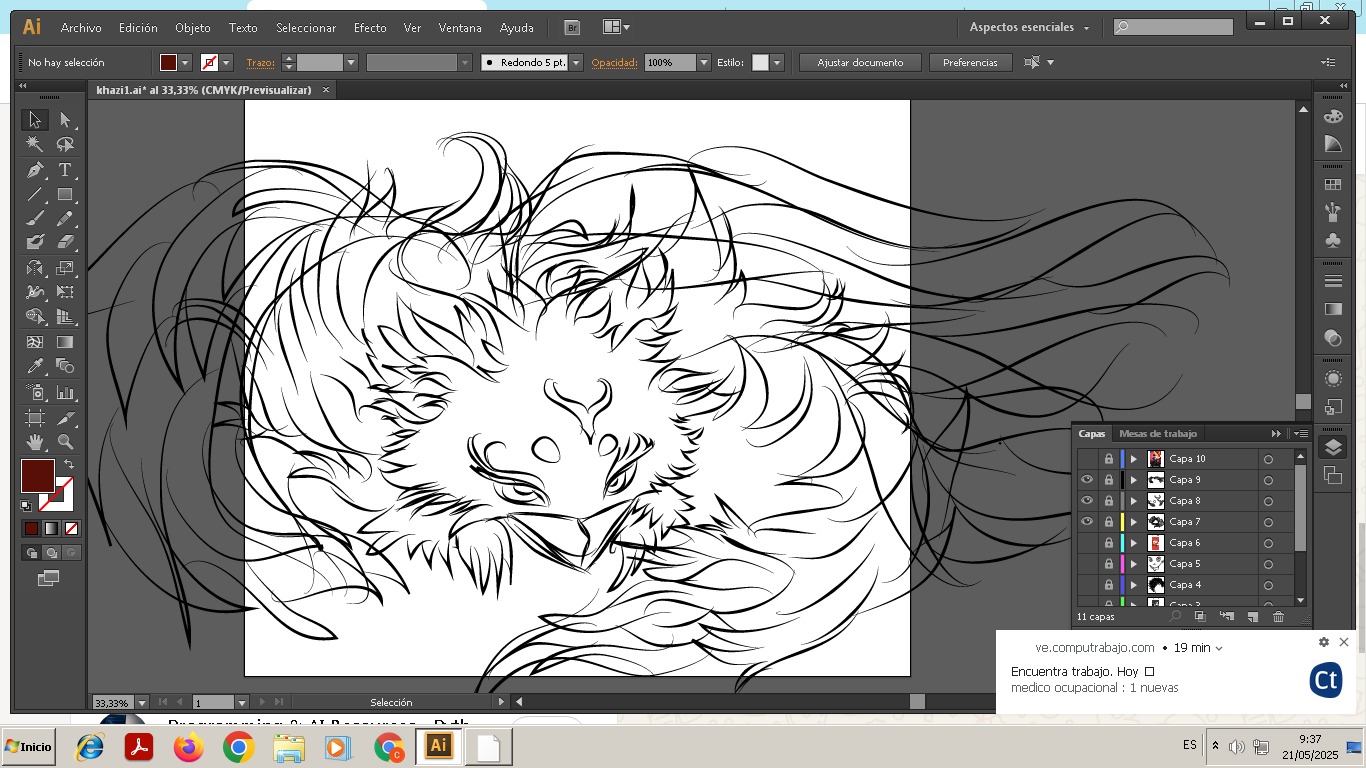The image size is (1366, 768).
Task: Select the Slice tool
Action: point(65,418)
